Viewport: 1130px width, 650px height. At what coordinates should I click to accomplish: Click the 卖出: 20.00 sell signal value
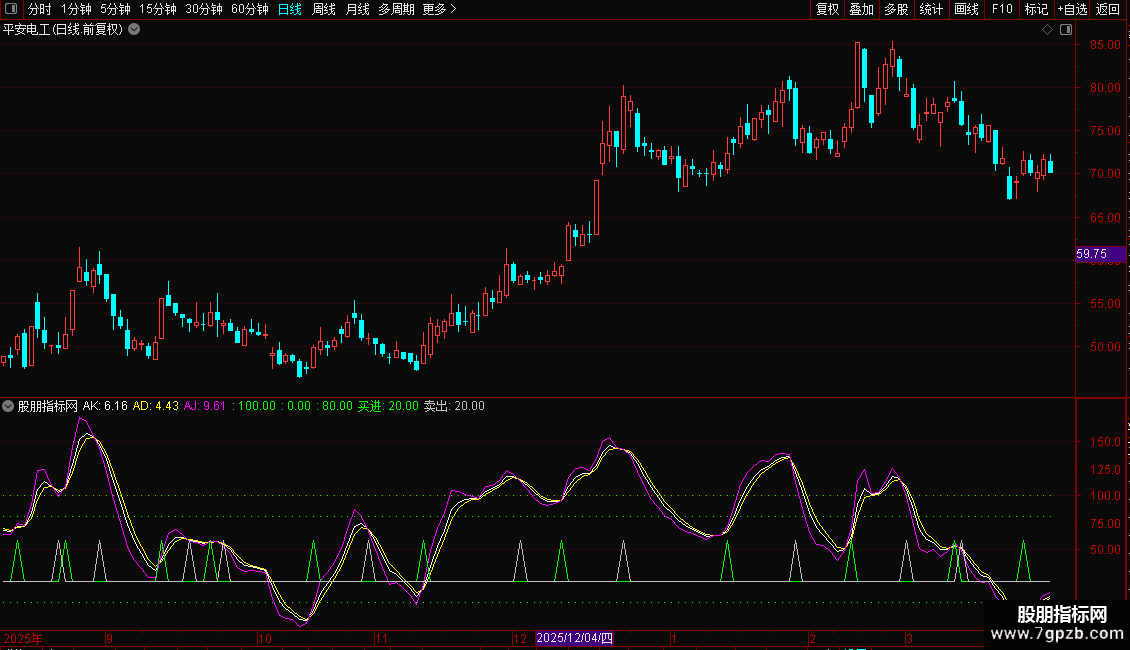(454, 406)
